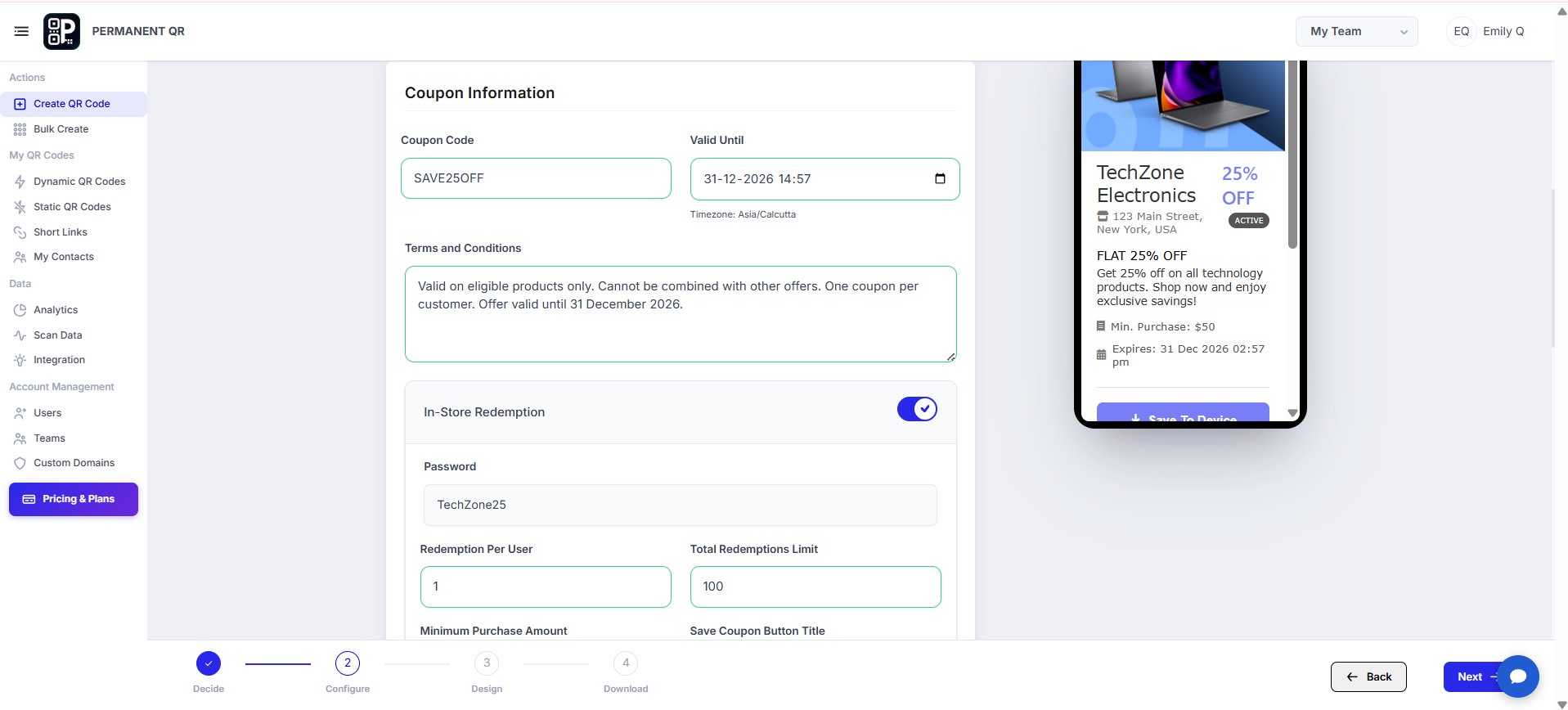Screen dimensions: 1568x710
Task: Click the preview scroll down arrow
Action: coord(1292,413)
